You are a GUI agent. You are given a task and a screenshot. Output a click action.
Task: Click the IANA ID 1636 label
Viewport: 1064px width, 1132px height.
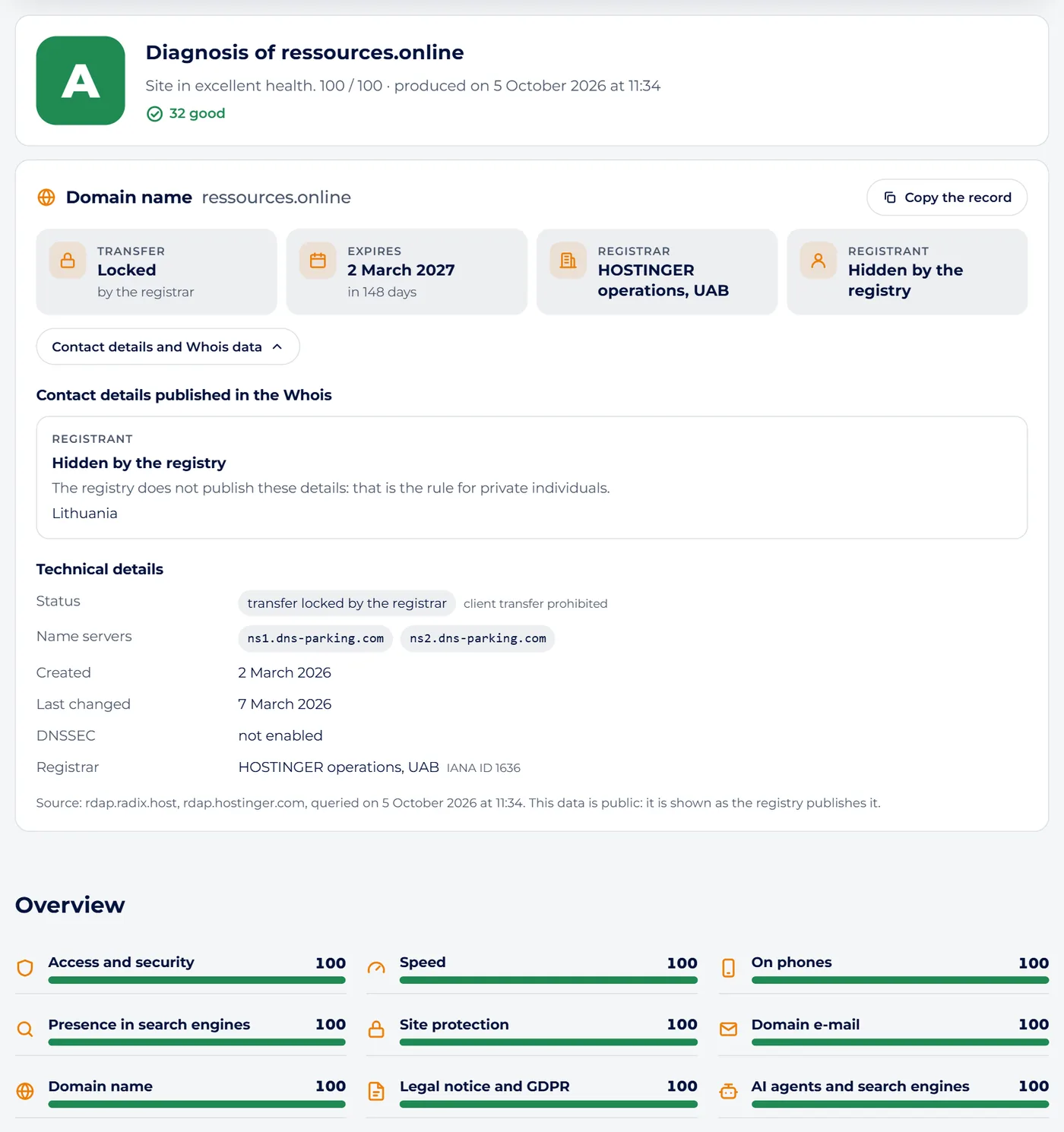[x=483, y=768]
